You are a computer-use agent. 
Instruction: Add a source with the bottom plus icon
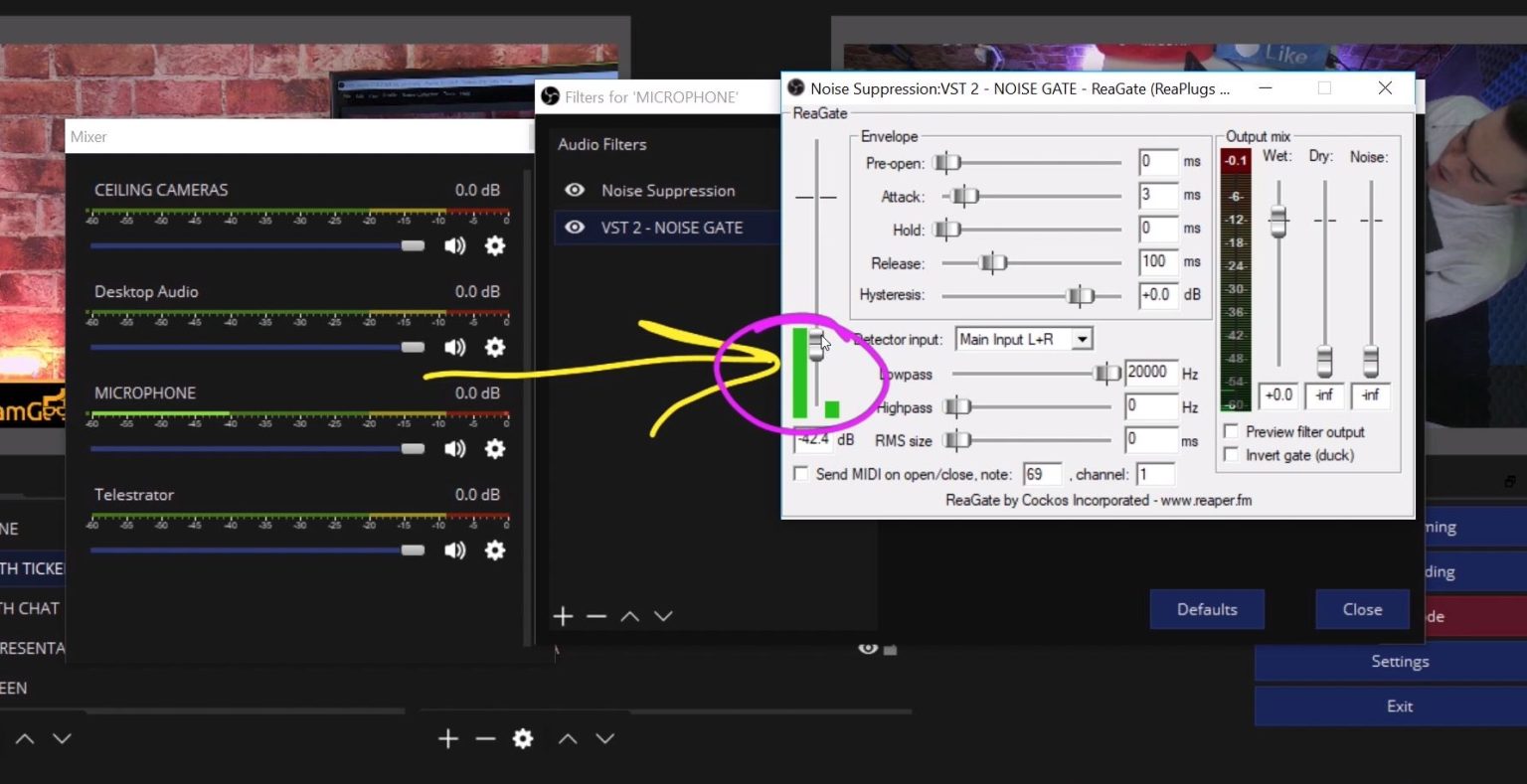coord(447,738)
